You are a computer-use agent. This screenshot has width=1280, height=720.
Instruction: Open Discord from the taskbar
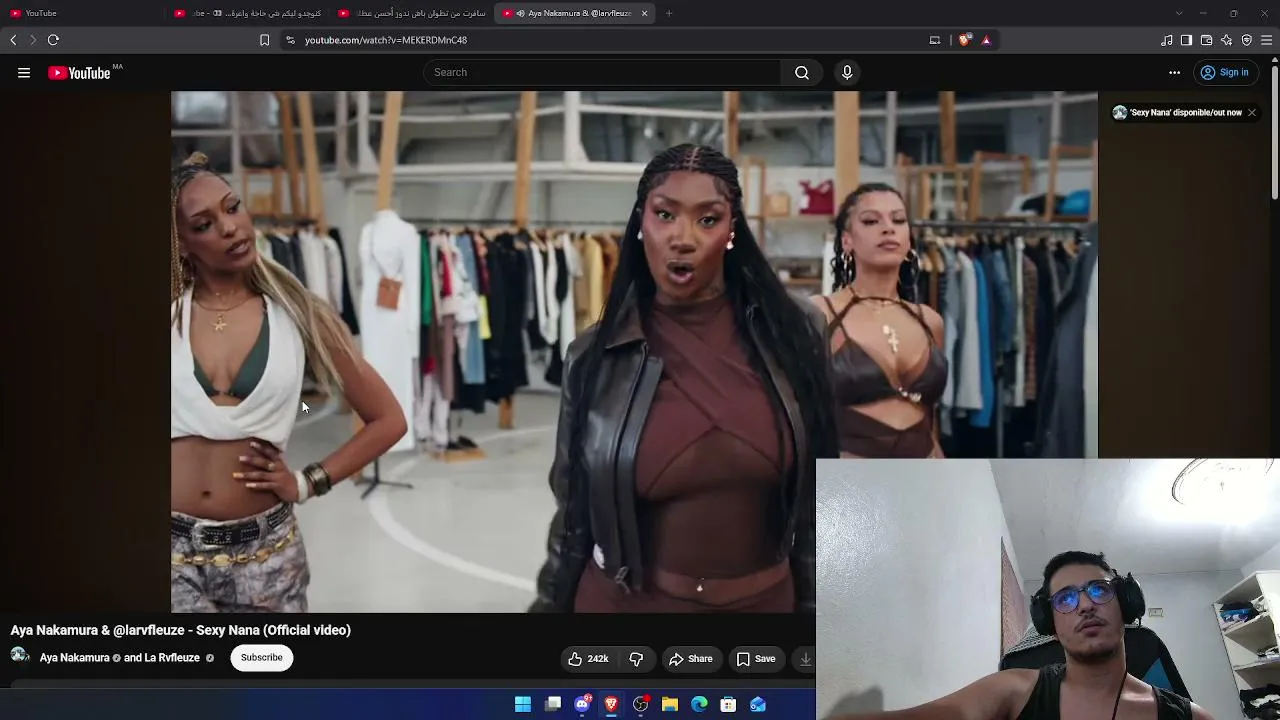[582, 705]
